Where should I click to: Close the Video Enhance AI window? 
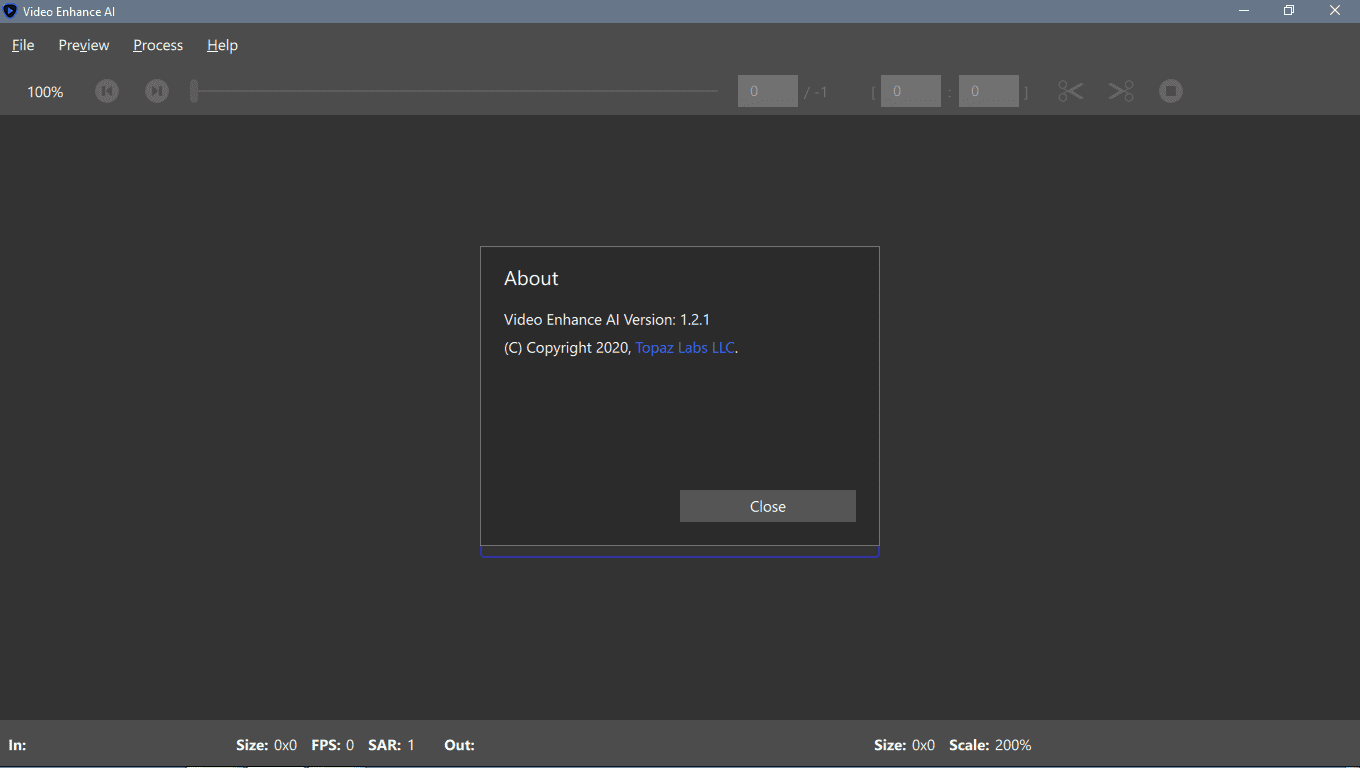pos(1335,11)
